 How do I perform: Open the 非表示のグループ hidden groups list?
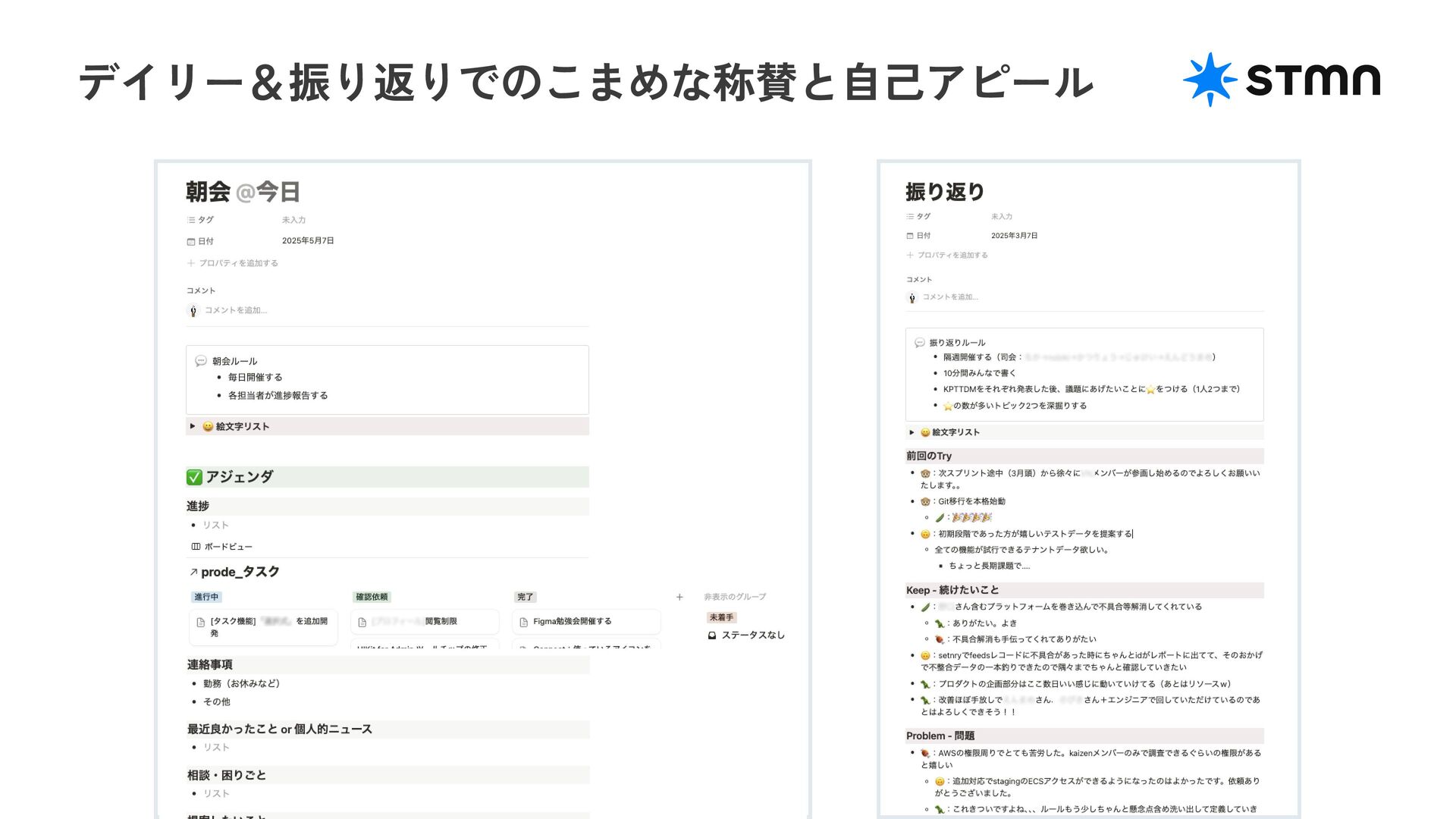pyautogui.click(x=734, y=597)
